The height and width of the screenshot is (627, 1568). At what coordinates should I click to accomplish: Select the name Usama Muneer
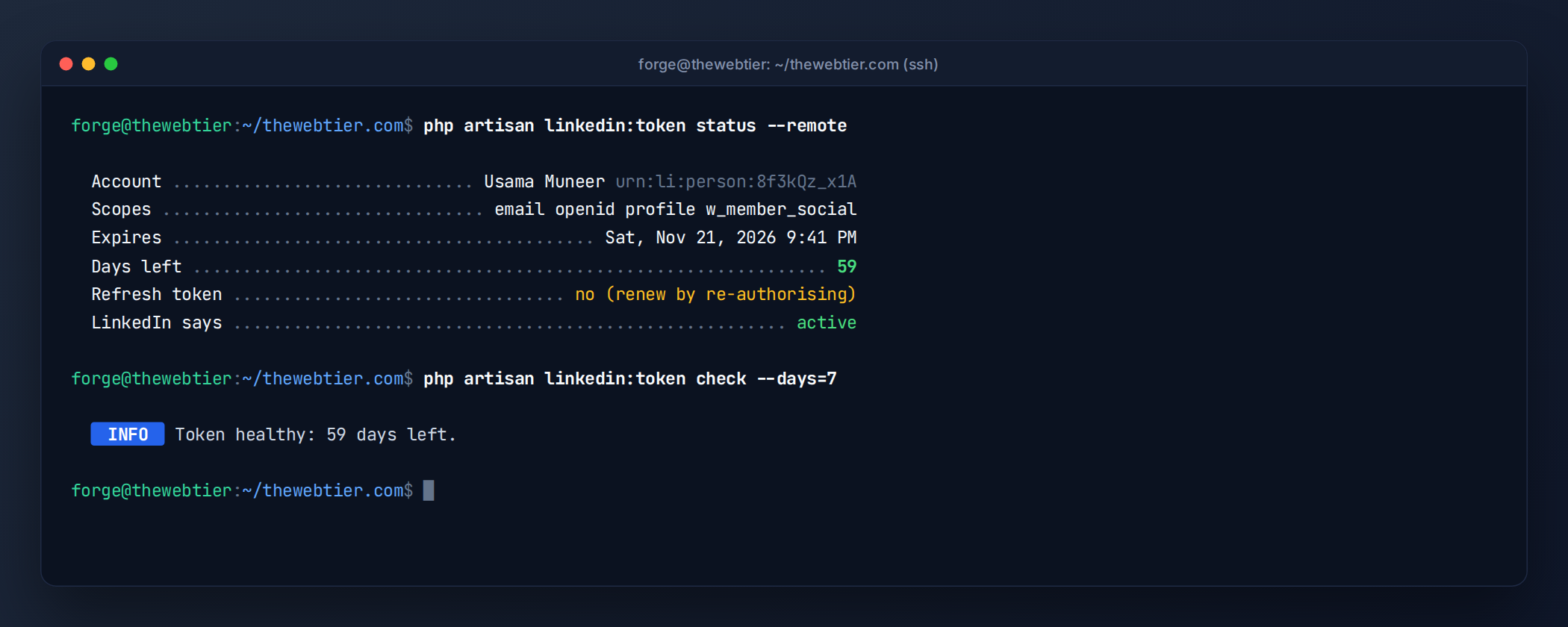(x=544, y=181)
